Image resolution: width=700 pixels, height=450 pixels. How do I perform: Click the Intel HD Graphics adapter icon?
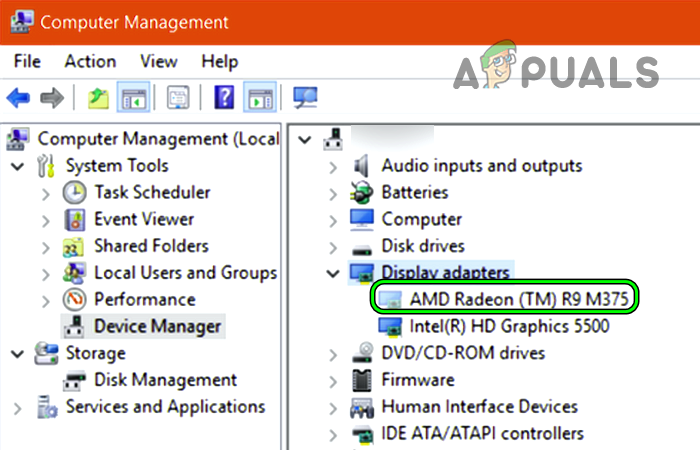[390, 326]
